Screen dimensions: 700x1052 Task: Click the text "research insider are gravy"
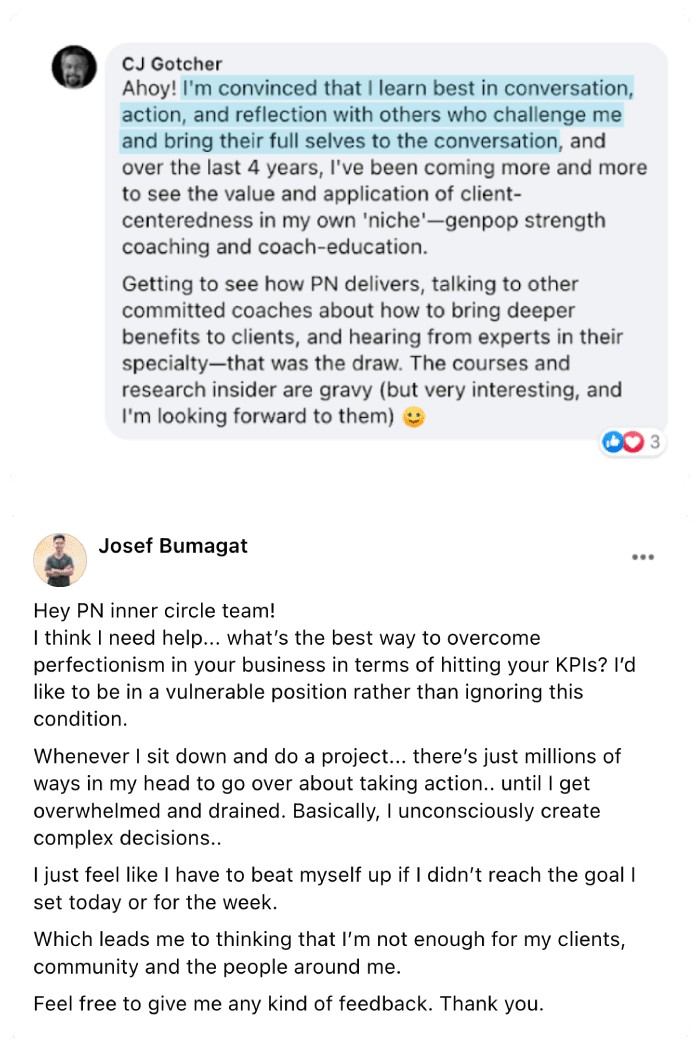pos(247,389)
